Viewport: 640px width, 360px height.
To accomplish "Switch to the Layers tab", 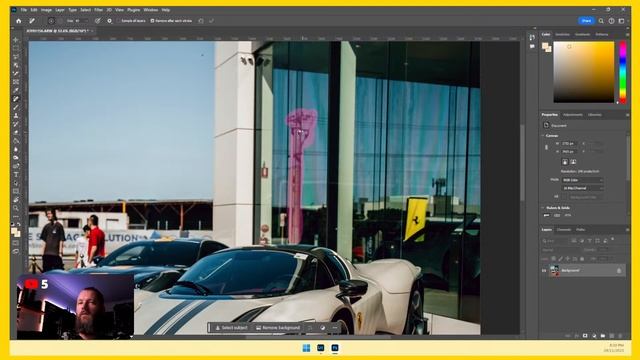I will point(547,230).
